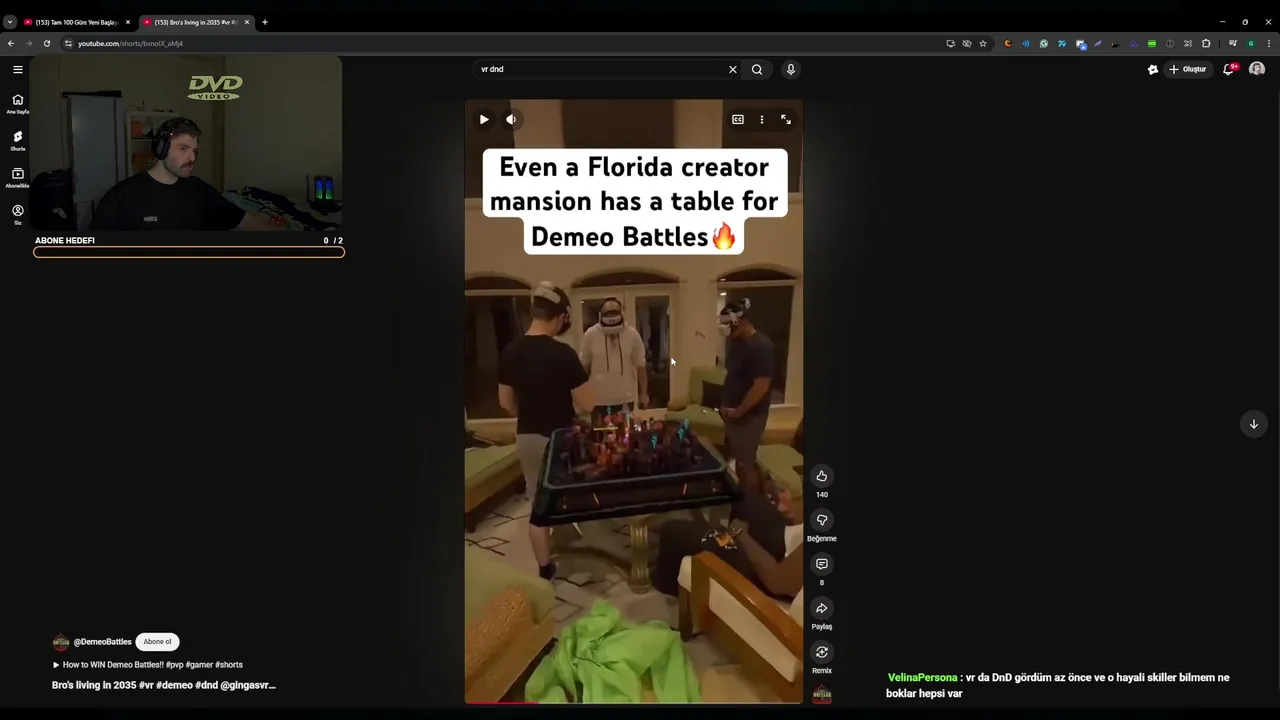Image resolution: width=1280 pixels, height=720 pixels.
Task: Remix this short
Action: tap(822, 652)
